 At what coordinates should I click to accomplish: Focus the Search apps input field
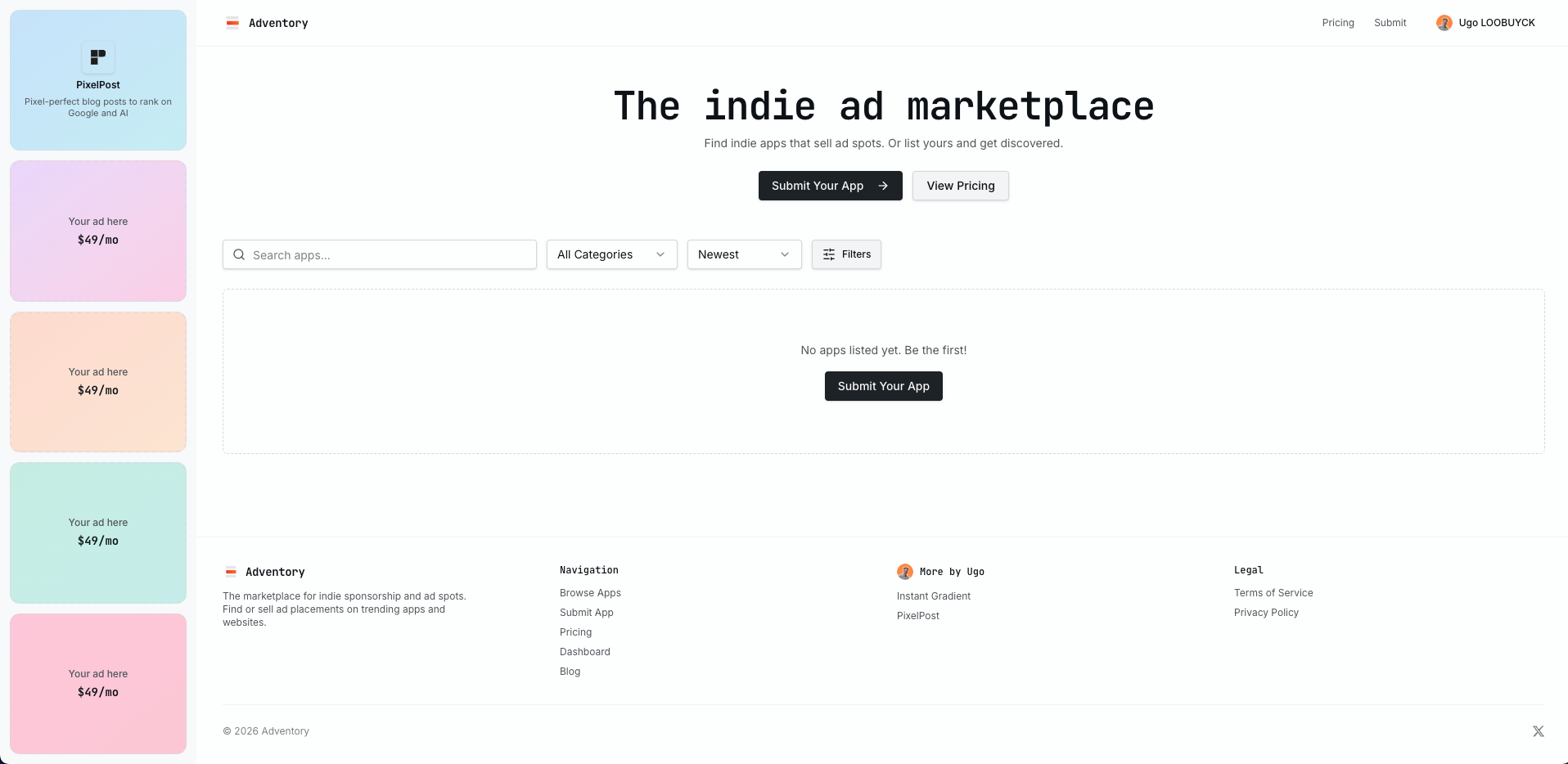pos(389,254)
